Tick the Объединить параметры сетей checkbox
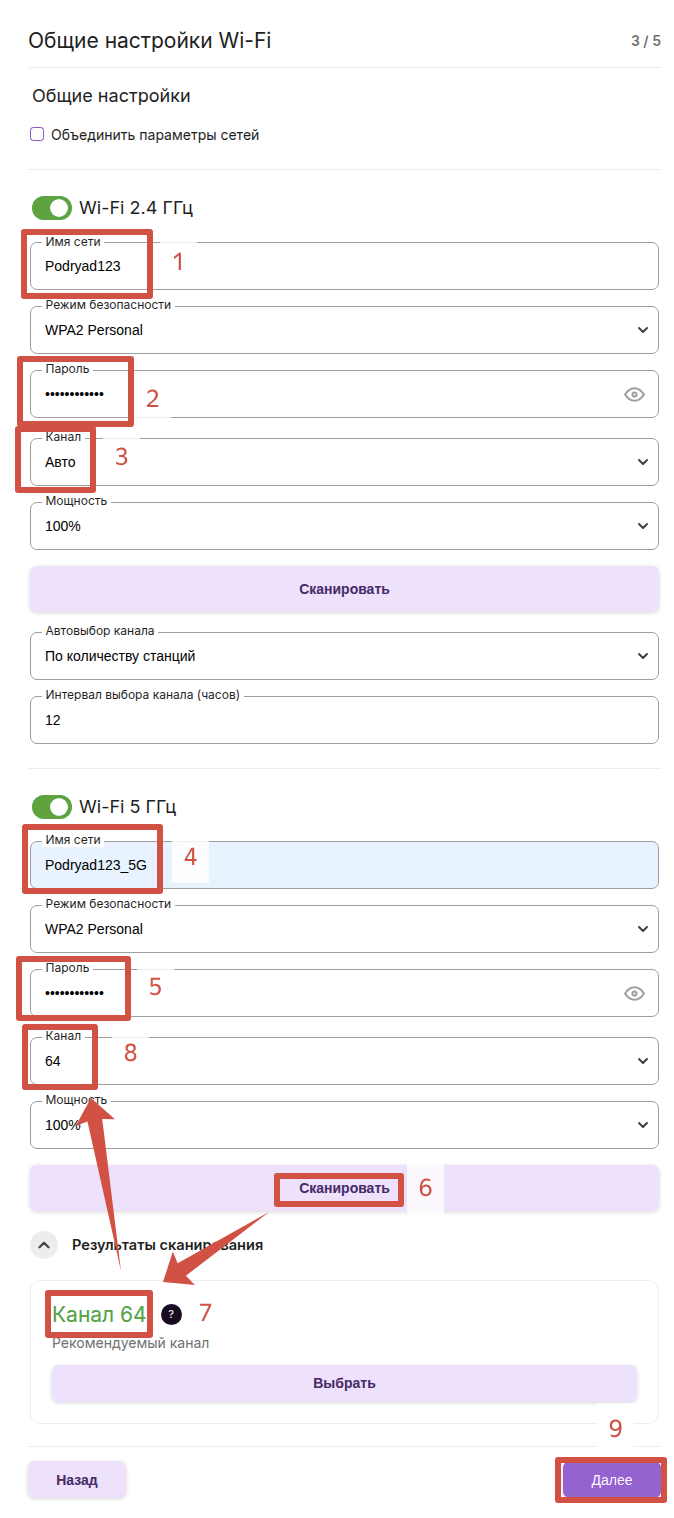Image resolution: width=674 pixels, height=1518 pixels. tap(37, 135)
